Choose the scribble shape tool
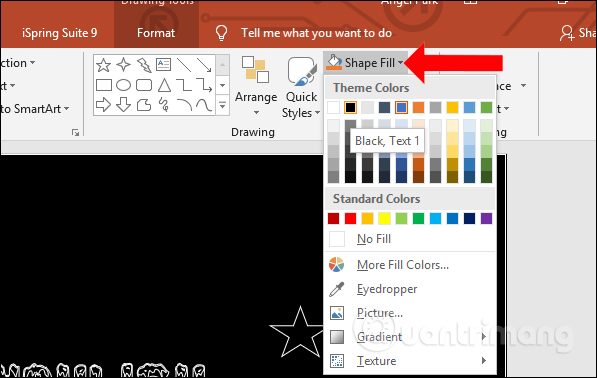The height and width of the screenshot is (378, 597). tap(164, 104)
